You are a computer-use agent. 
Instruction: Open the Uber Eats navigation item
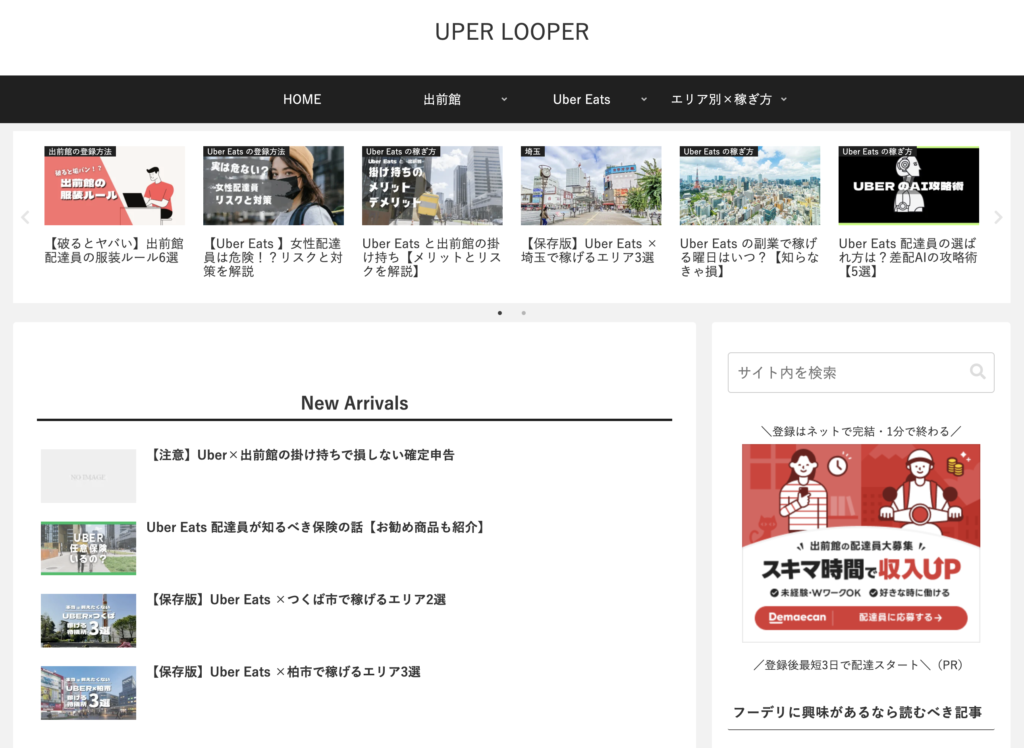coord(581,99)
